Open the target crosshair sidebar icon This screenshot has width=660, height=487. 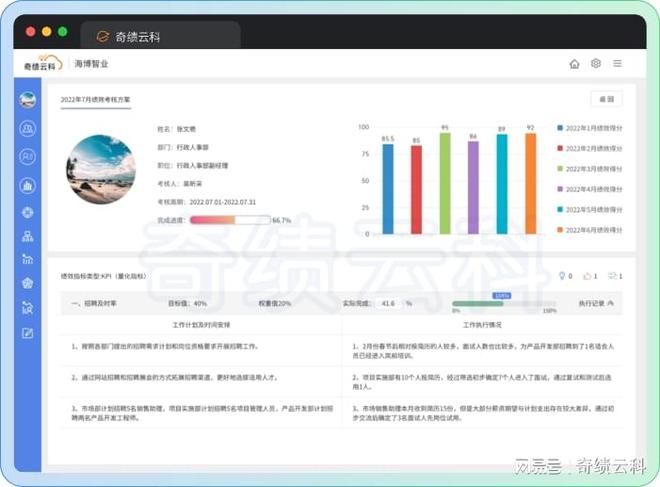coord(28,213)
